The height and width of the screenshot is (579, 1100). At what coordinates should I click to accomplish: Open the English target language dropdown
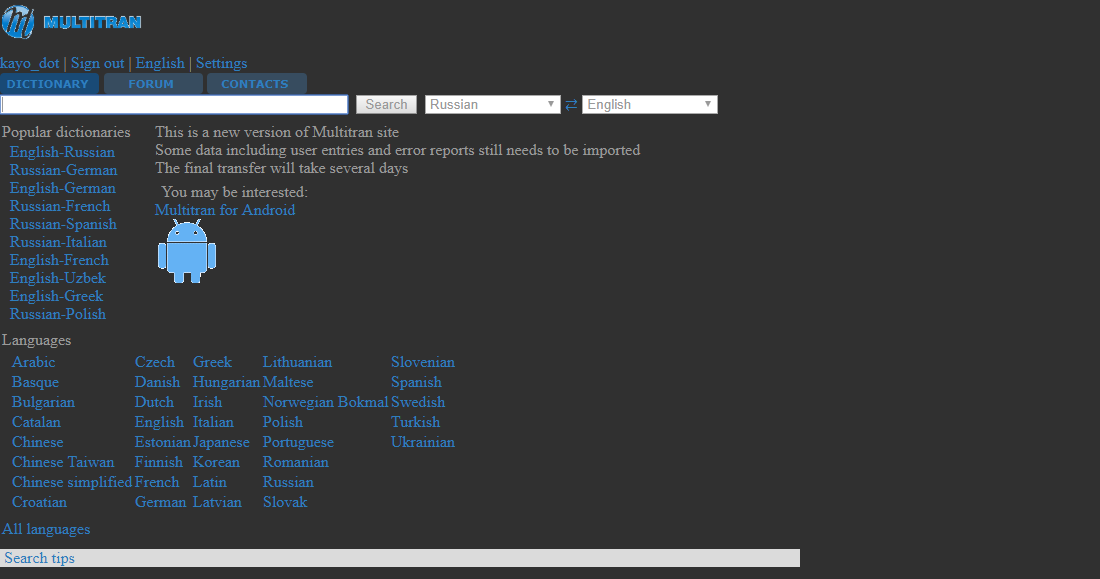point(650,105)
